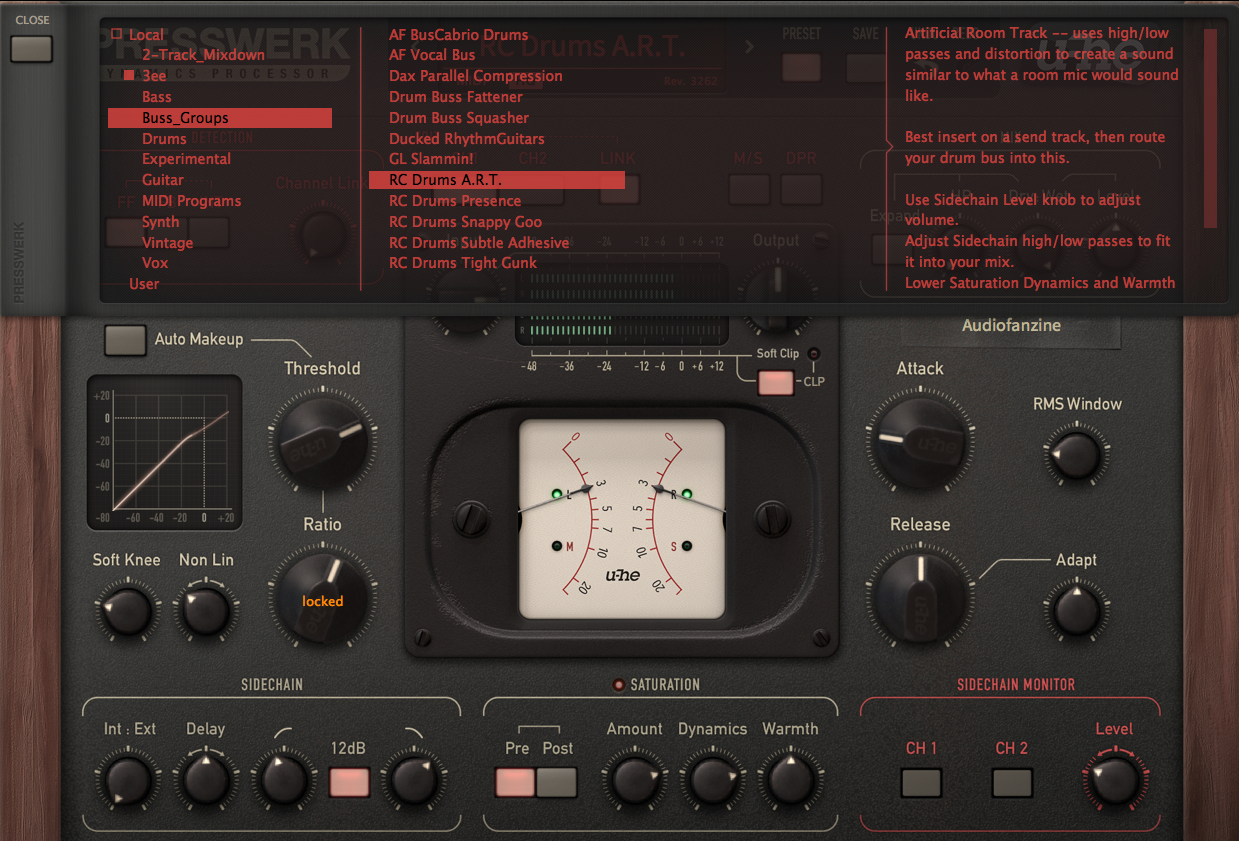
Task: Click the Int : Ext sidechain knob
Action: pos(127,780)
